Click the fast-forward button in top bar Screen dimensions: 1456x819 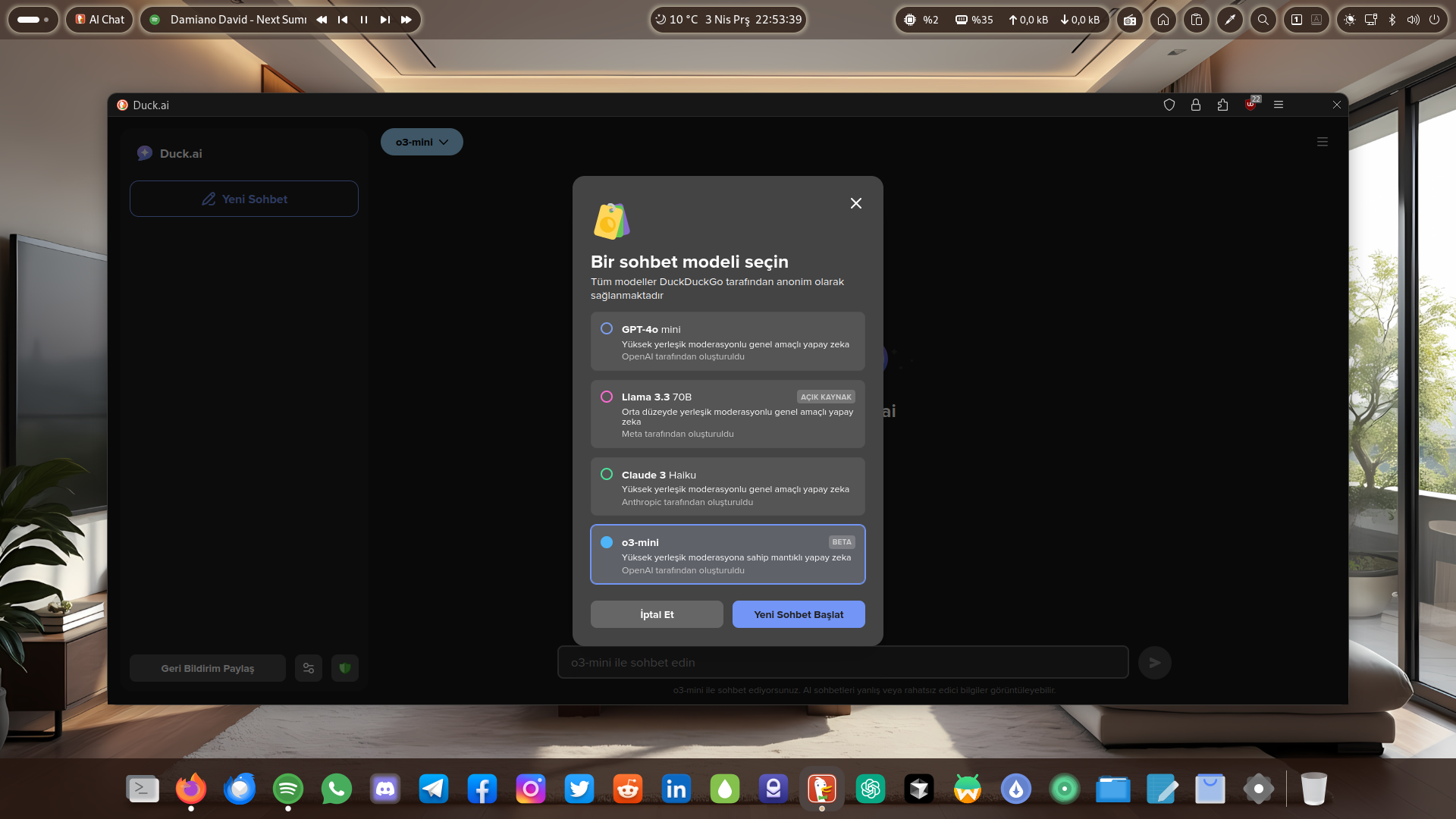(x=406, y=20)
